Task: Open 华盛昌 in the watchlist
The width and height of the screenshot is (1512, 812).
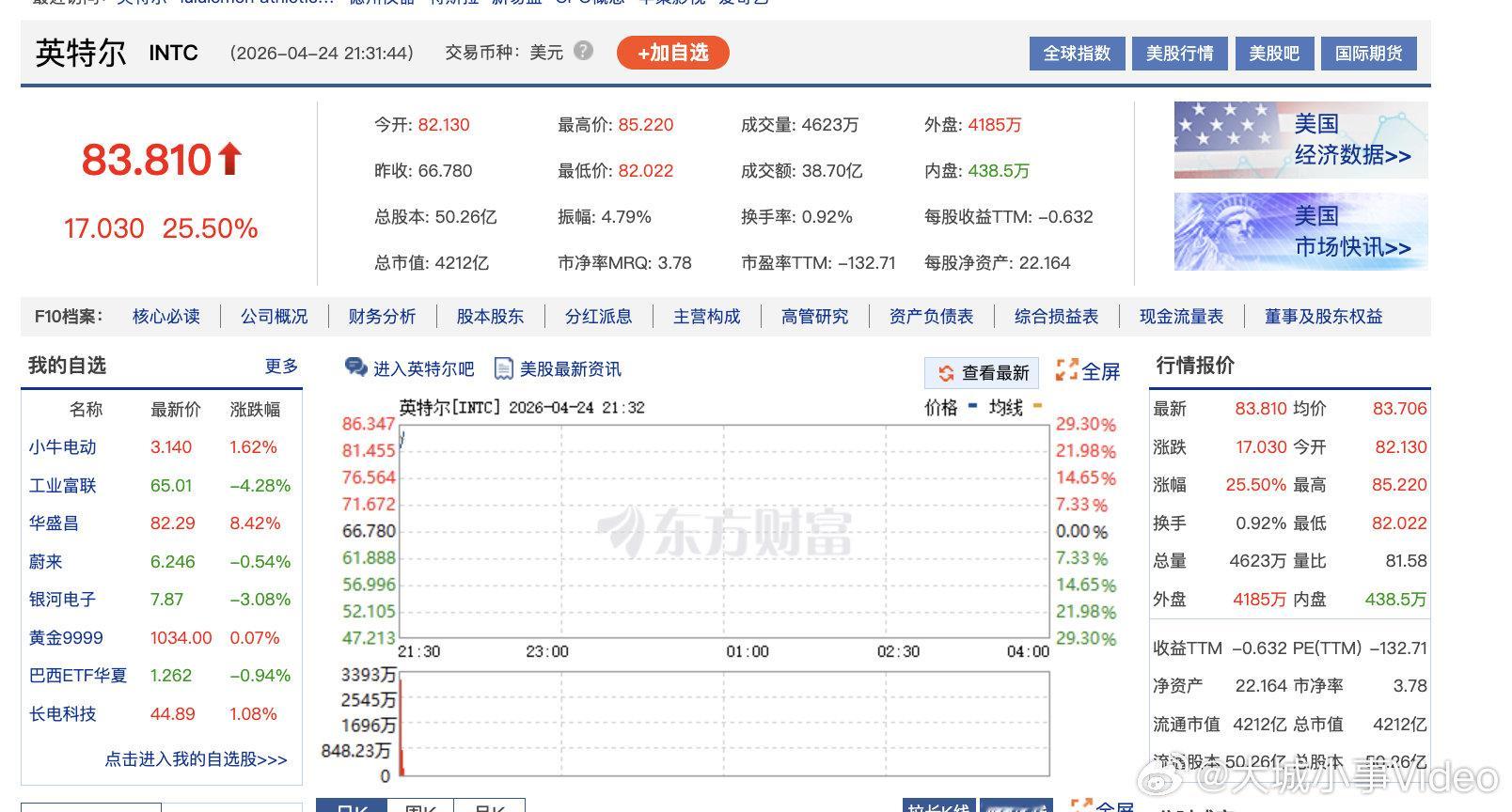Action: [54, 523]
